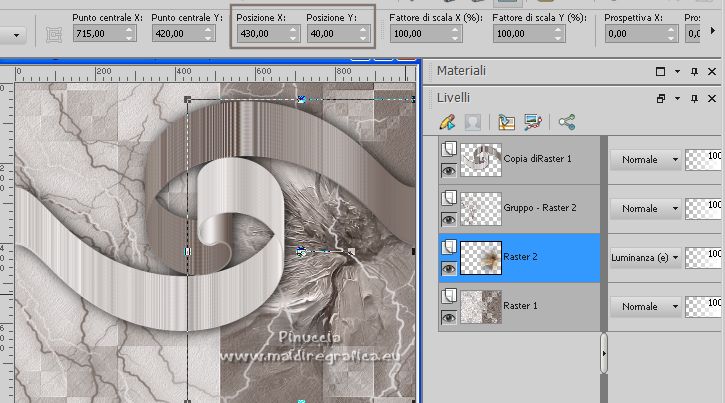This screenshot has width=725, height=403.
Task: Click the pencil edit icon in the Livelli toolbar
Action: point(447,122)
